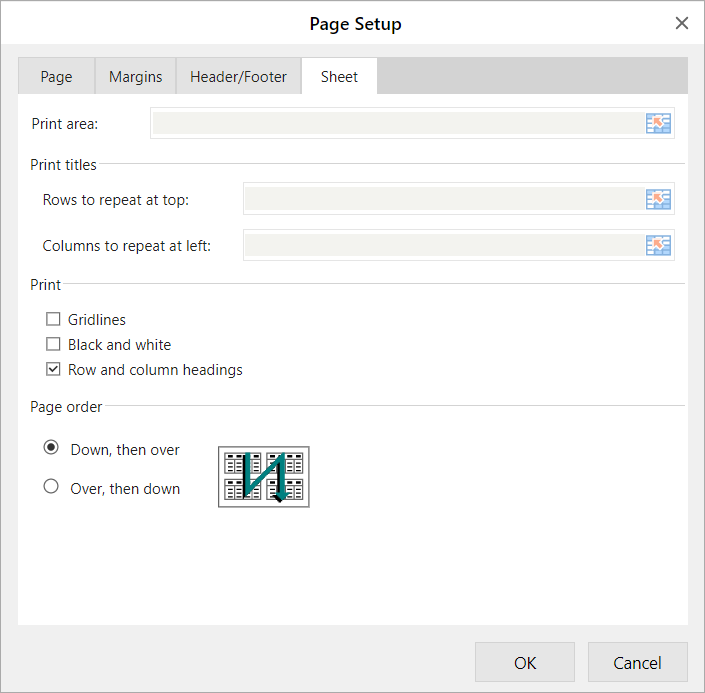Select the Down, then over radio button
The width and height of the screenshot is (705, 693).
point(51,447)
